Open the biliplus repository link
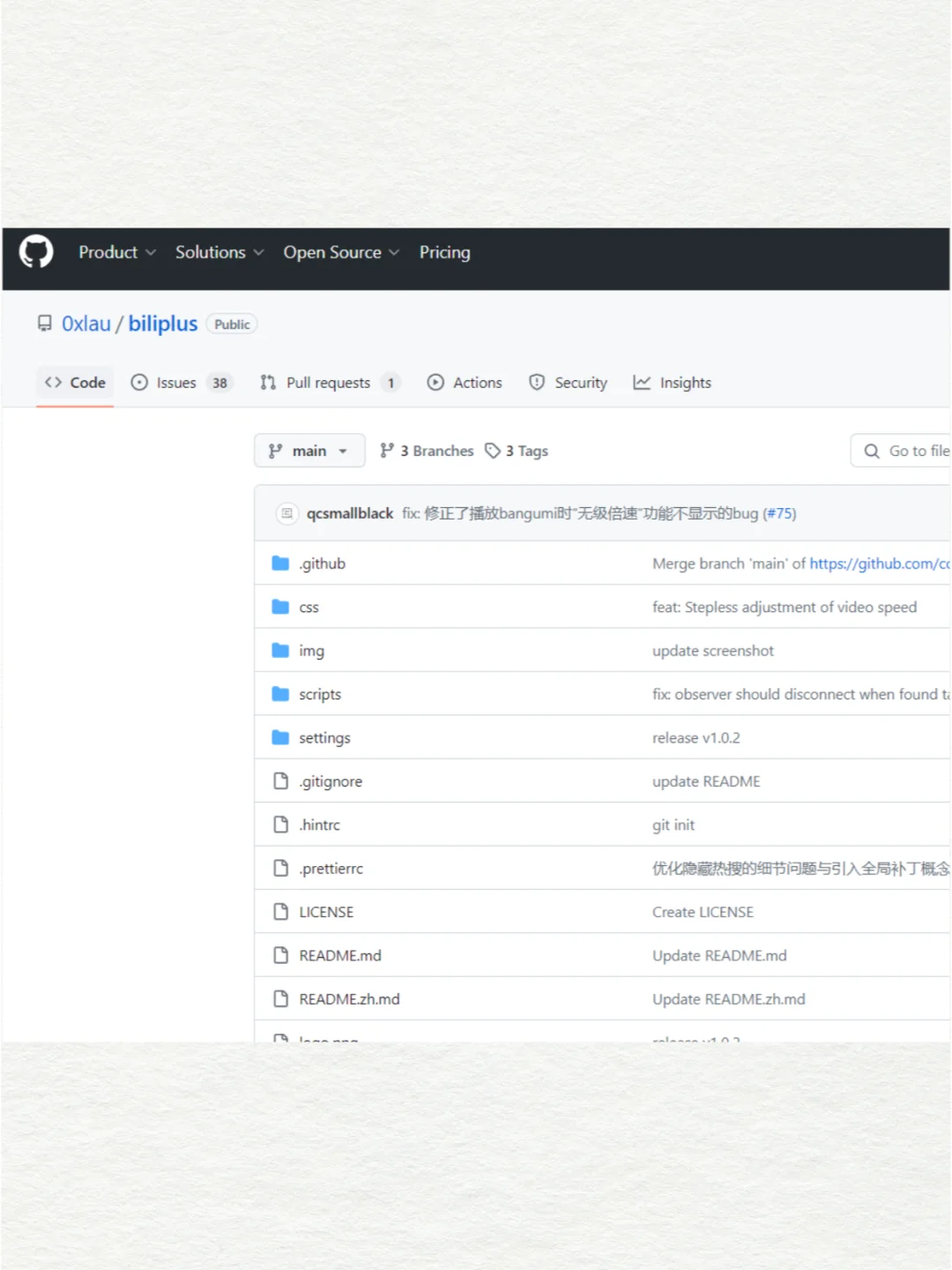 coord(163,324)
